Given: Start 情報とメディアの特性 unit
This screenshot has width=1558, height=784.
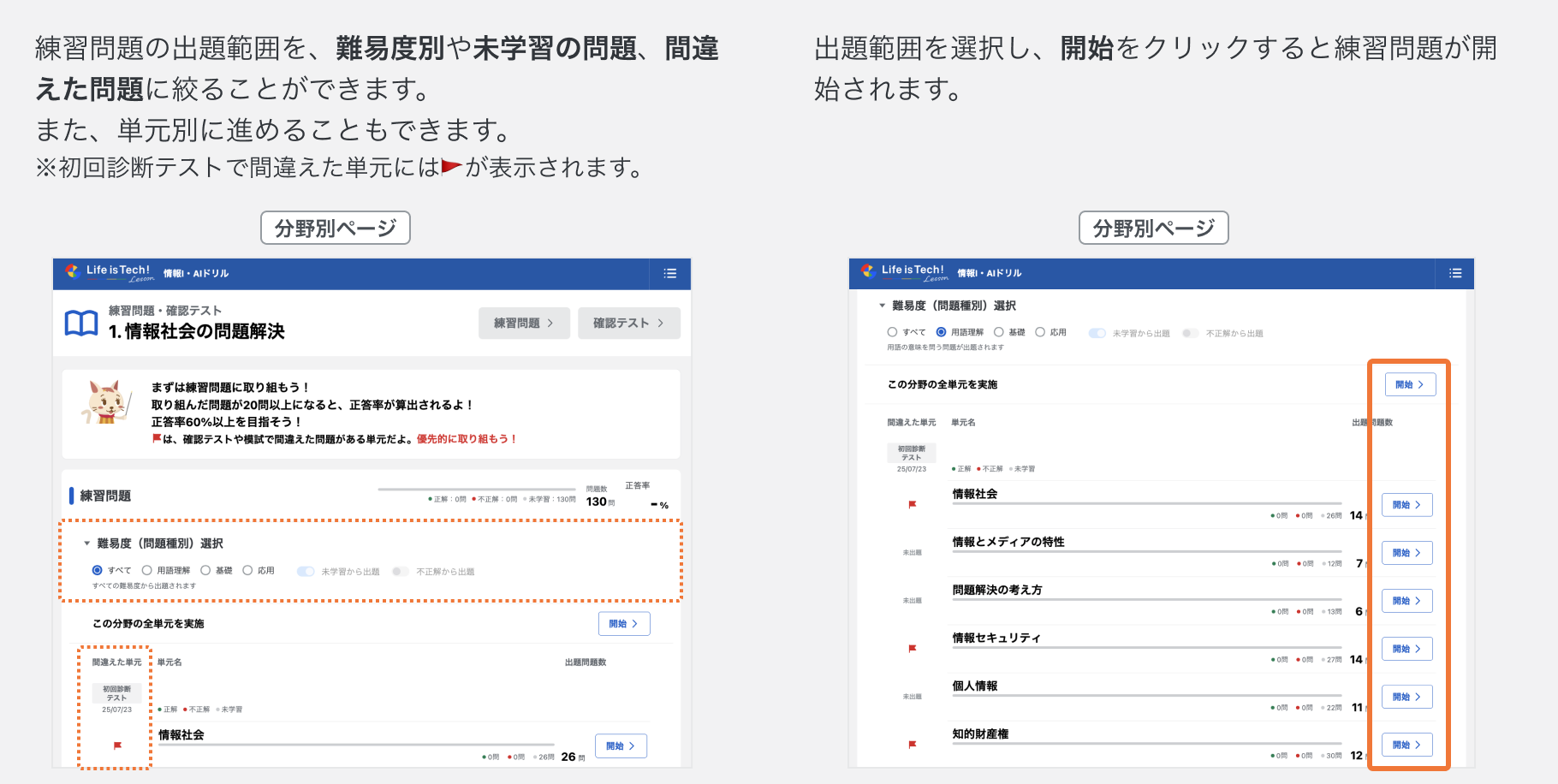Looking at the screenshot, I should [1406, 553].
